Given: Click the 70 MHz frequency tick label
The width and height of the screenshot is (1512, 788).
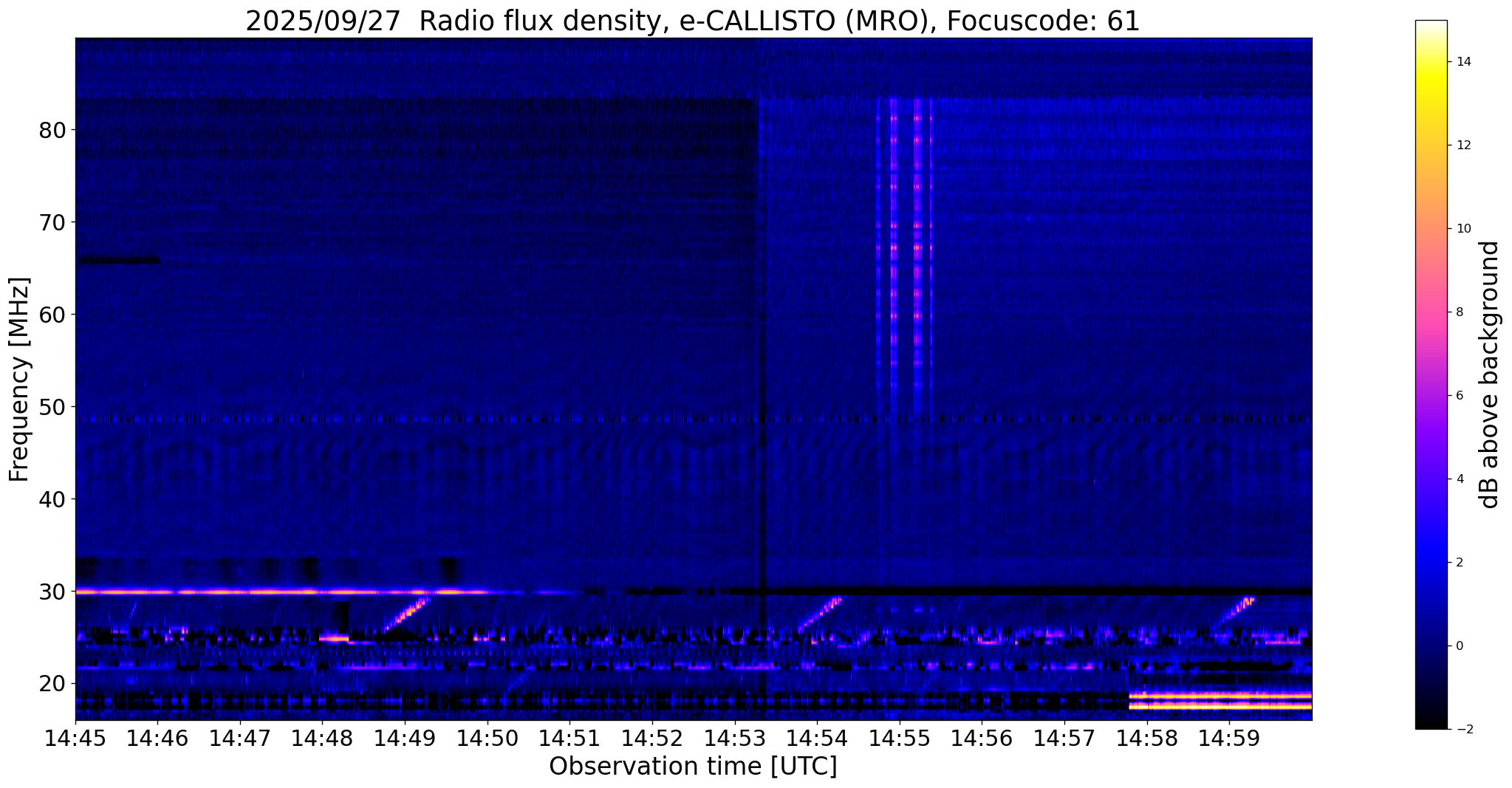Looking at the screenshot, I should tap(52, 222).
